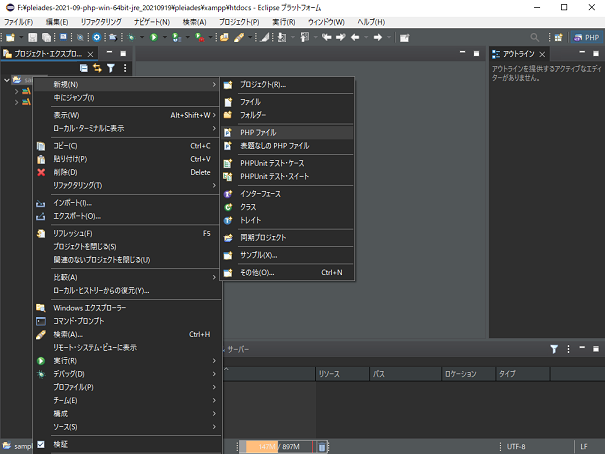Run garbage collector trash icon
Viewport: 605px width, 454px height.
pos(322,447)
